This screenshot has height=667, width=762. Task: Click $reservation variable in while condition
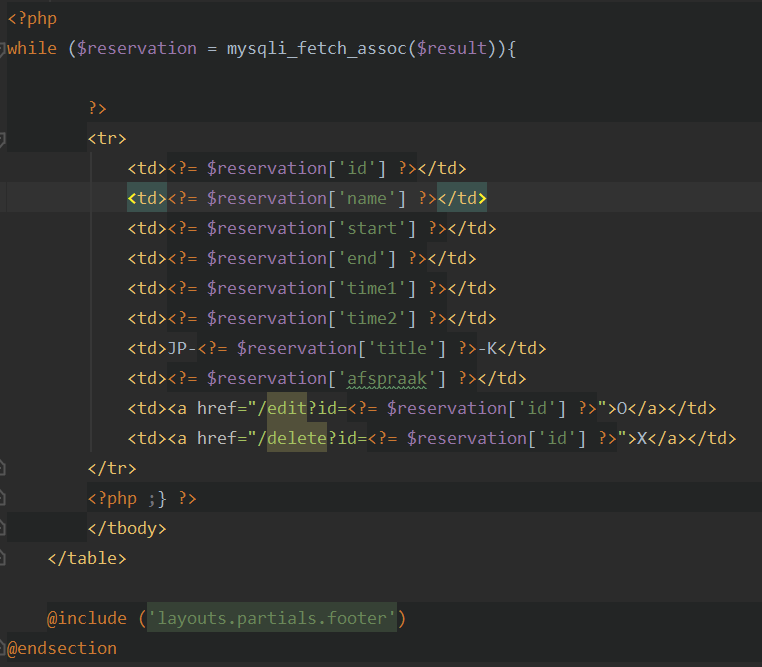pos(137,49)
